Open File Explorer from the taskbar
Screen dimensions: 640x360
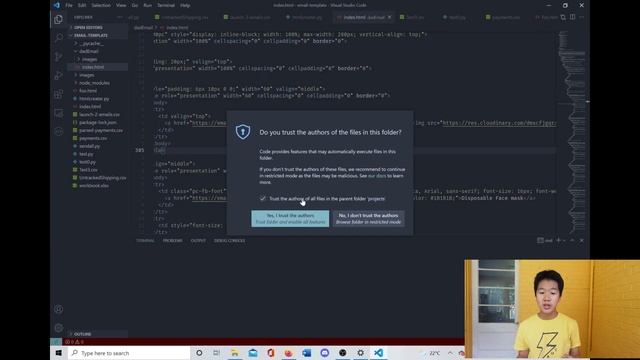pyautogui.click(x=235, y=353)
